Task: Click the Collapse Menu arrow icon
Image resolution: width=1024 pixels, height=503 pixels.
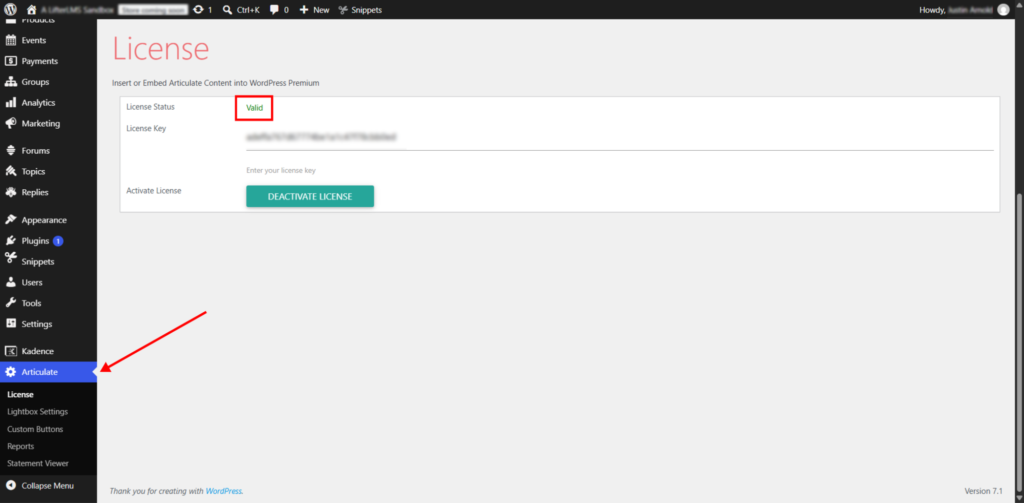Action: (10, 485)
